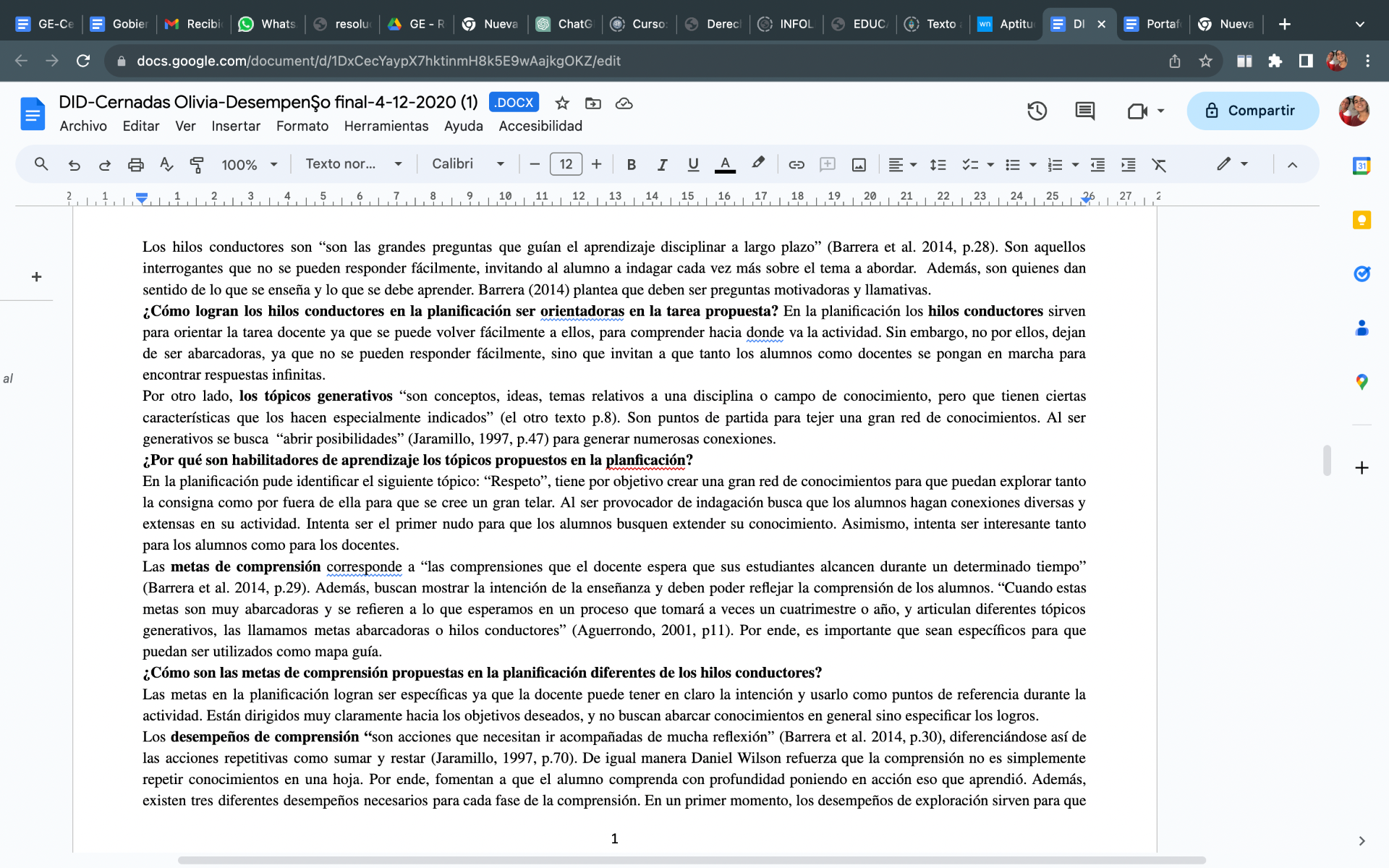Viewport: 1389px width, 868px height.
Task: Hide the side panel with the arrow
Action: [x=1362, y=841]
